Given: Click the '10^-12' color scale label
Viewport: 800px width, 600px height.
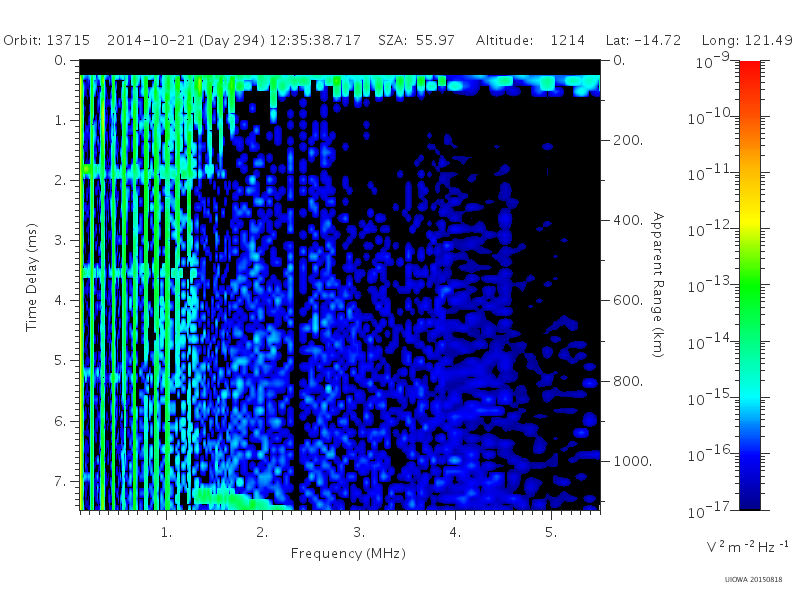Looking at the screenshot, I should click(x=710, y=229).
